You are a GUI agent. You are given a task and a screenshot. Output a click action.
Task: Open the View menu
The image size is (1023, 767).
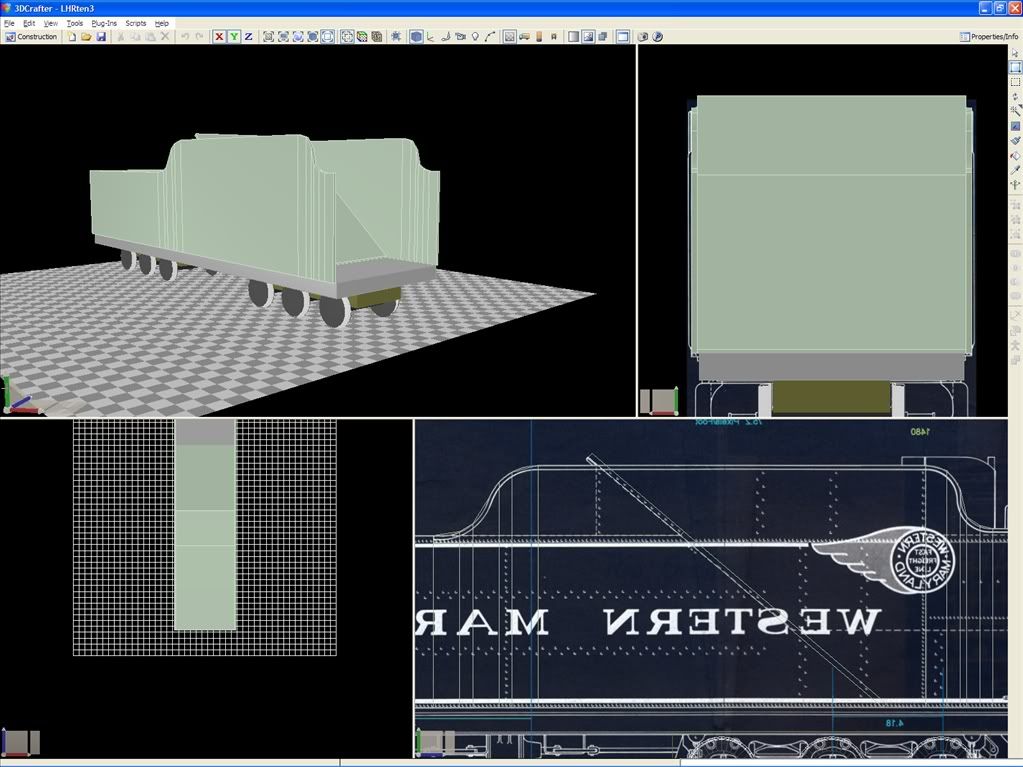coord(50,23)
